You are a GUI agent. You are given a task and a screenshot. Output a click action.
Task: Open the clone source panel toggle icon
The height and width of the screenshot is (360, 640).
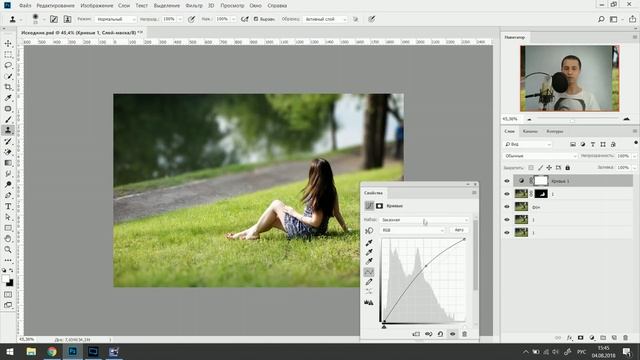[67, 19]
